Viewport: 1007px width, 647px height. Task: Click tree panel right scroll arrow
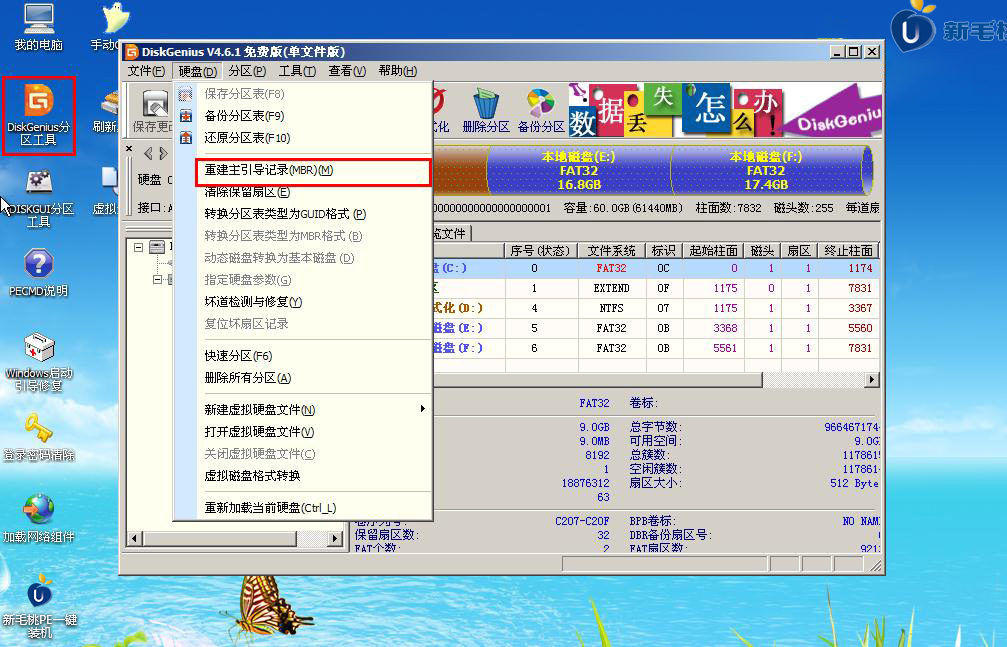pos(335,538)
